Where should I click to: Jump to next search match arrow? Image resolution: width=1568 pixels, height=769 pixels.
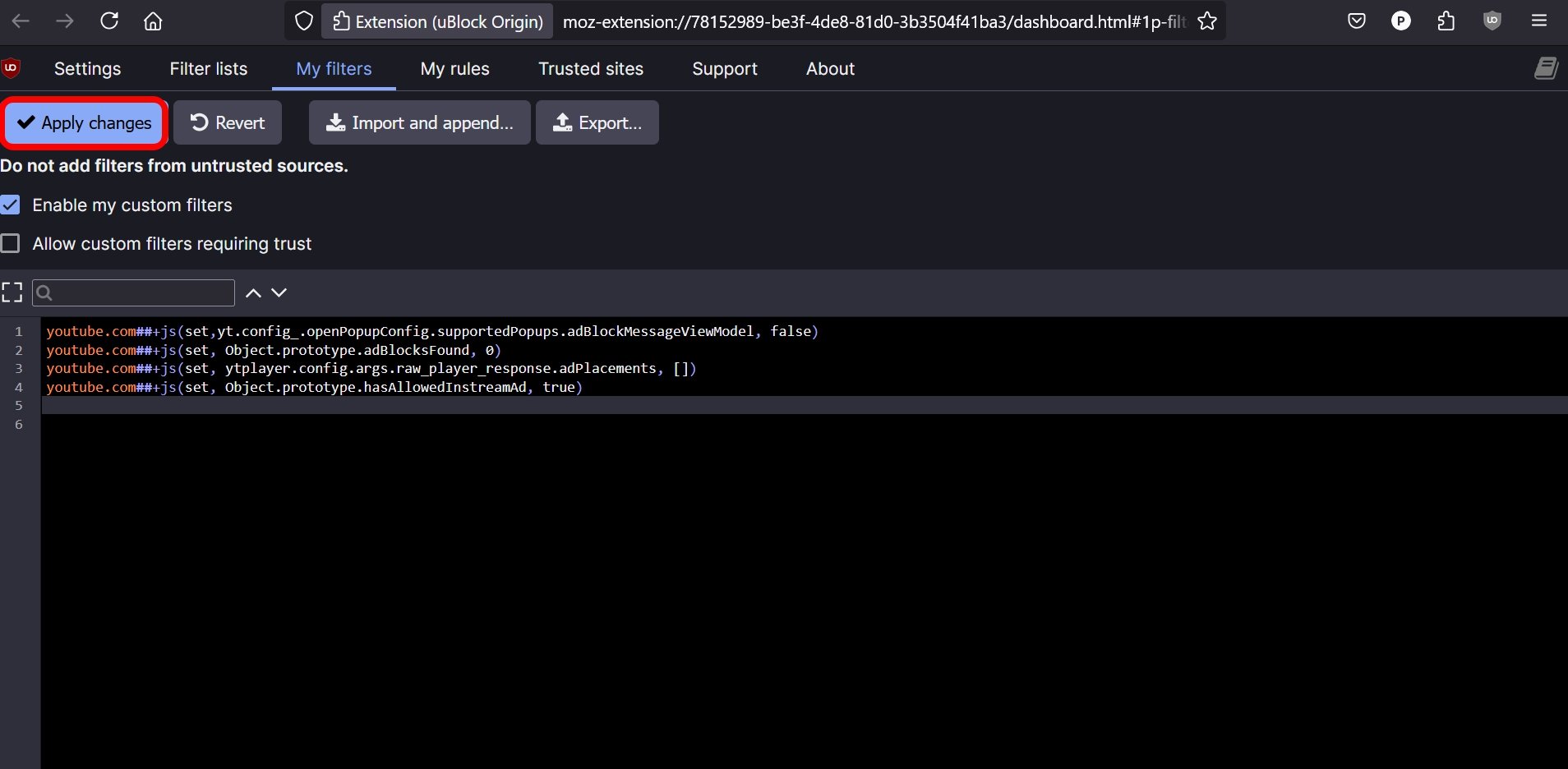tap(279, 292)
